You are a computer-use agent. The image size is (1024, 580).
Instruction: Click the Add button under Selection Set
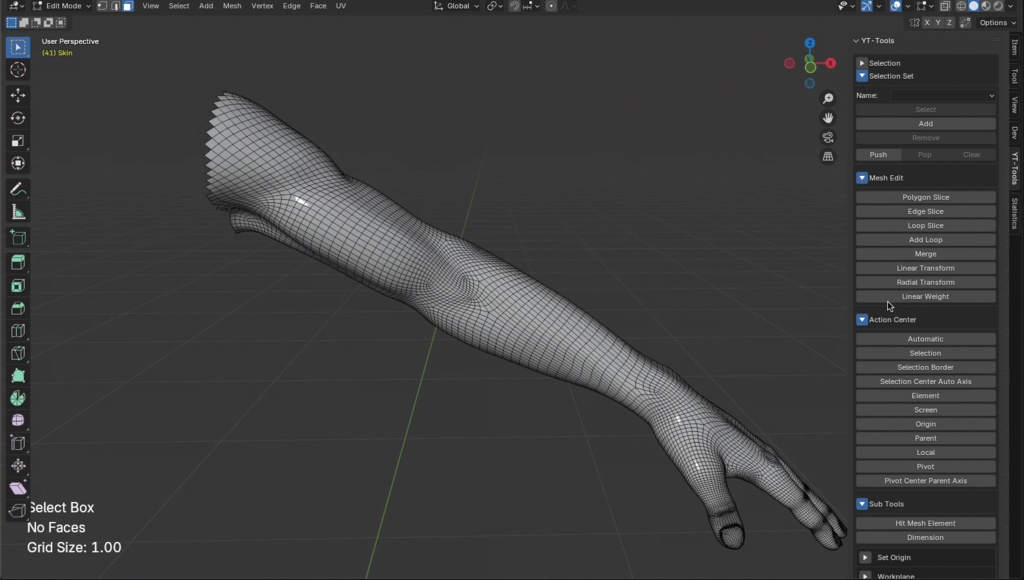tap(925, 123)
